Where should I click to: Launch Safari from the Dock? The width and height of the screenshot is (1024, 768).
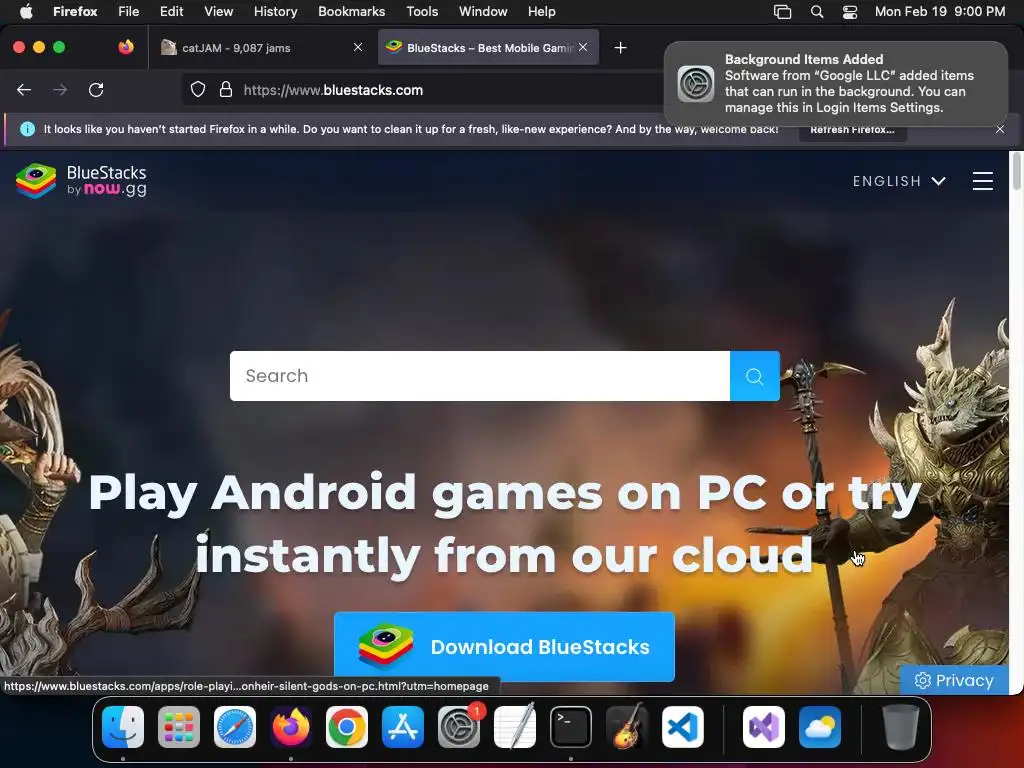(235, 727)
